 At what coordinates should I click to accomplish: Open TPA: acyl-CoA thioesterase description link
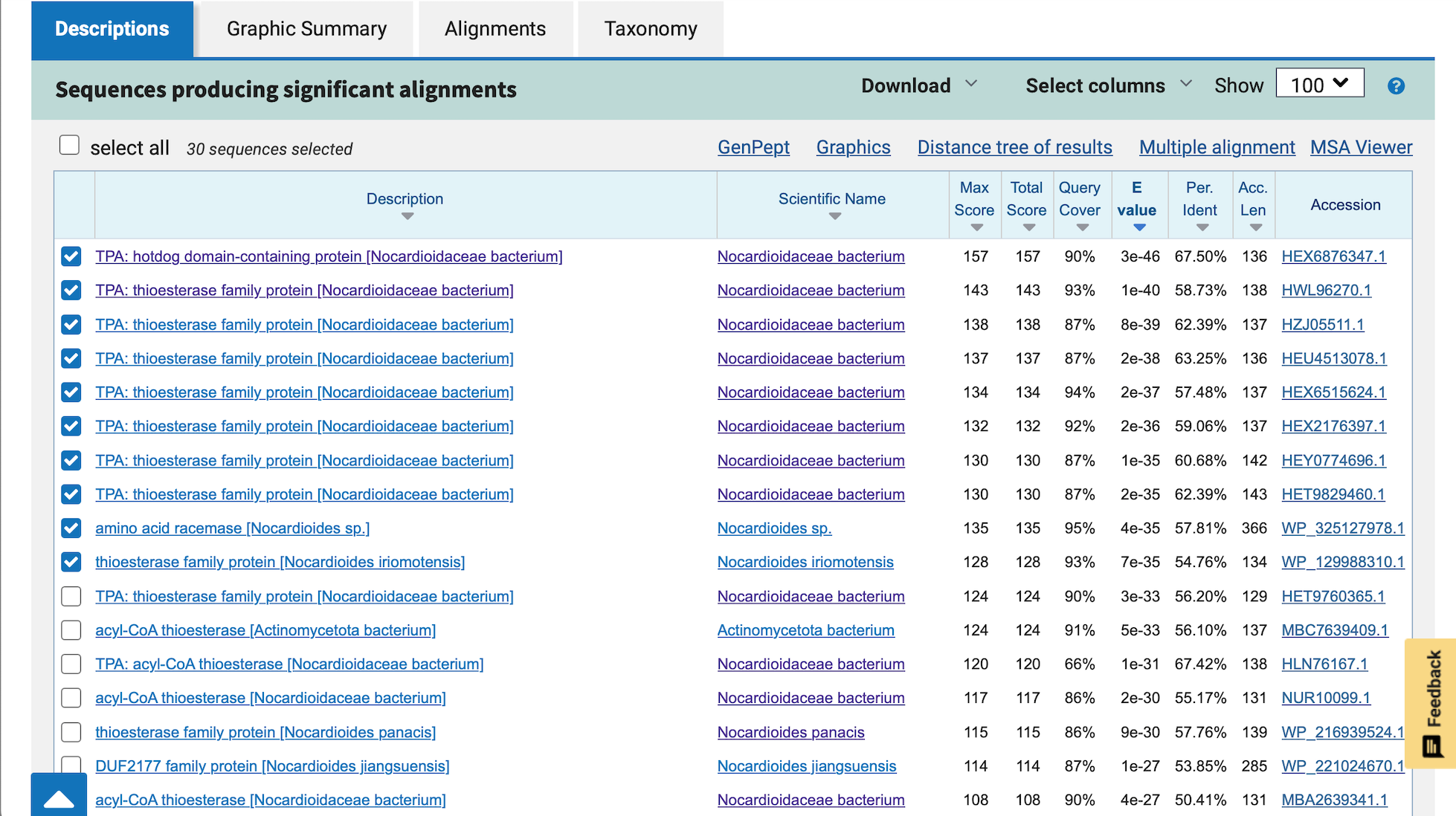(289, 664)
